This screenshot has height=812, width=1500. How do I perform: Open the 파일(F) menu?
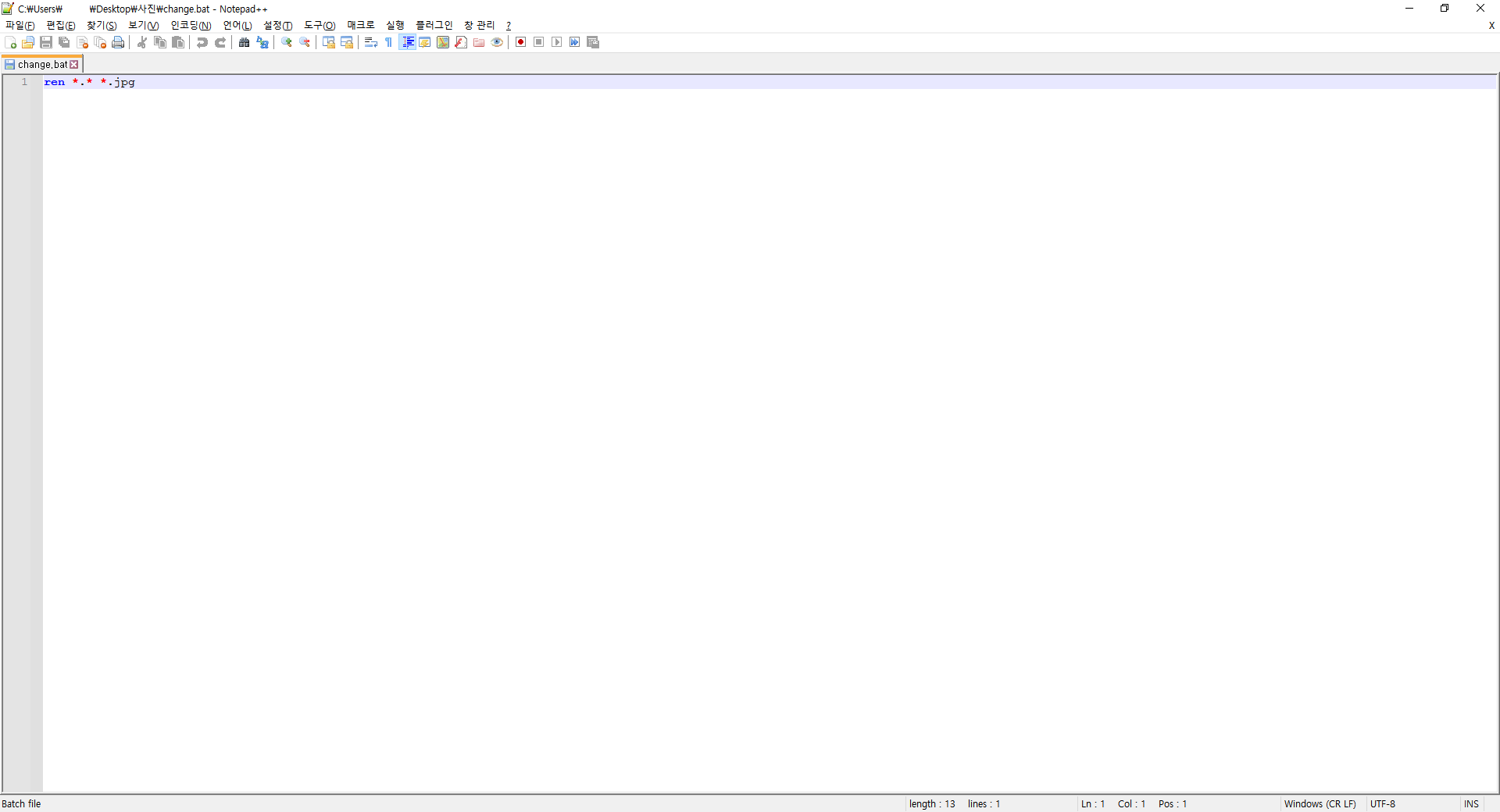click(20, 26)
